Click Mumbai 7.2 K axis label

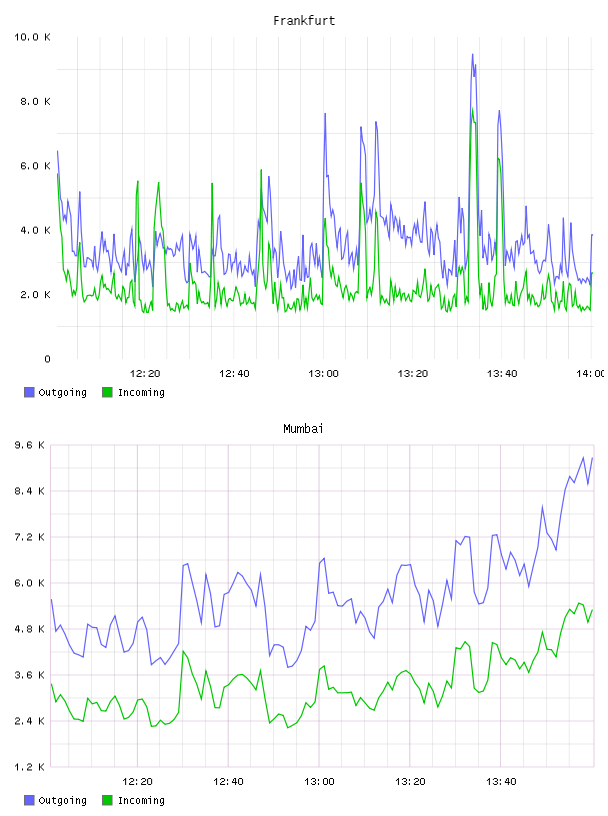tap(30, 537)
